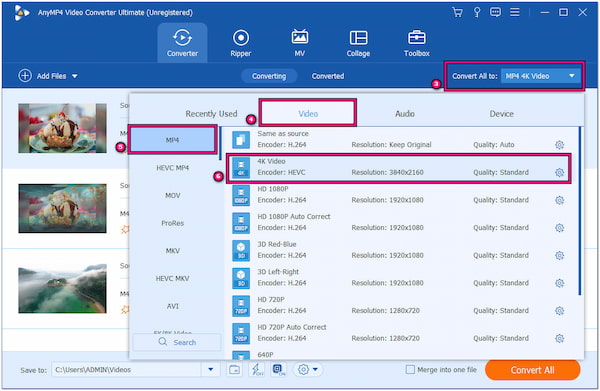Open the Toolbox module

coord(417,42)
